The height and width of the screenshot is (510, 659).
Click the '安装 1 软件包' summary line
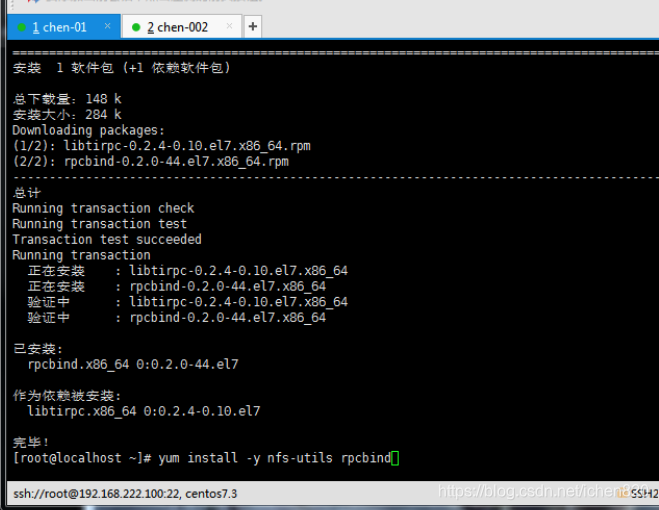pos(122,68)
